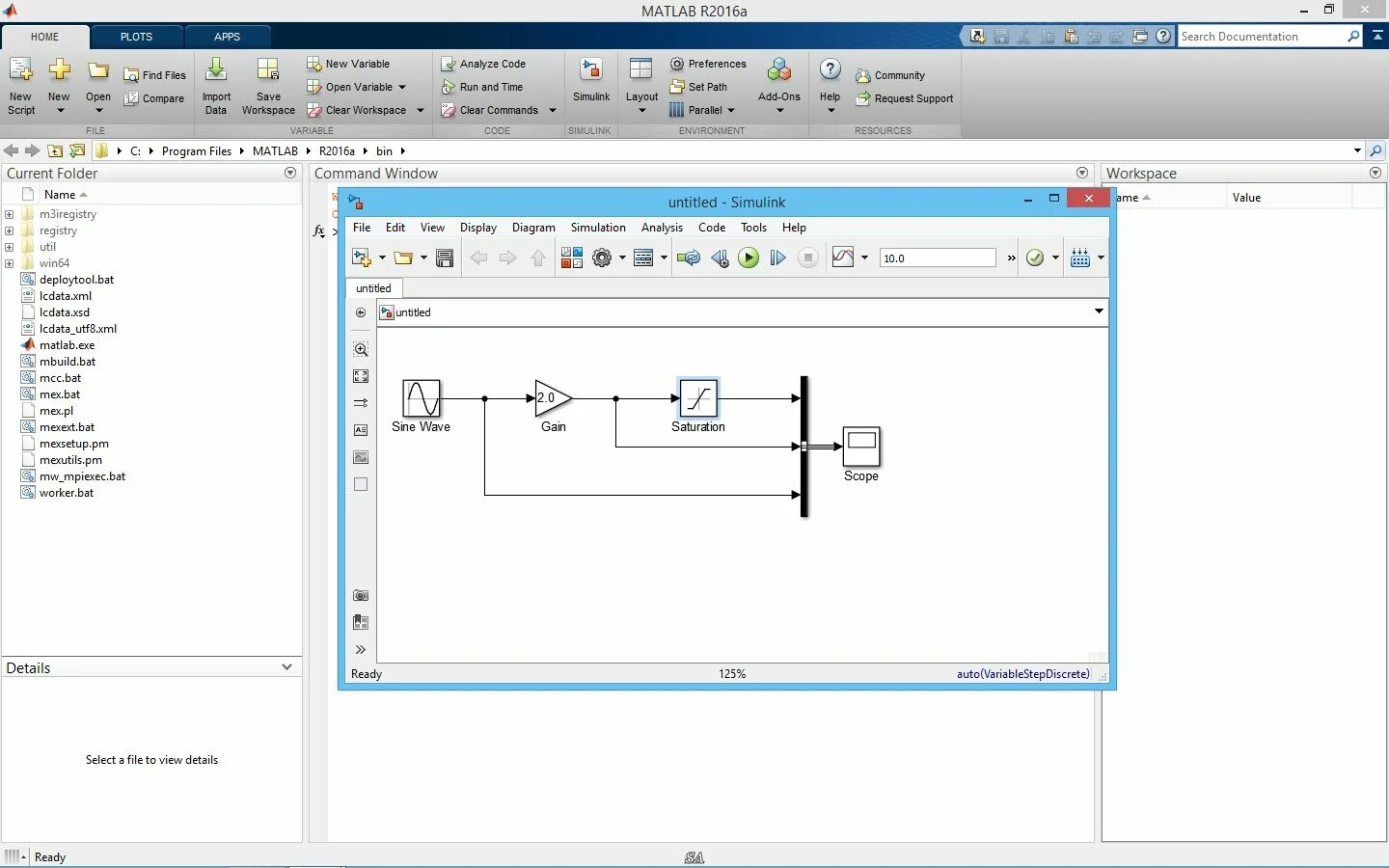1389x868 pixels.
Task: Click Clear Commands button
Action: coord(490,110)
